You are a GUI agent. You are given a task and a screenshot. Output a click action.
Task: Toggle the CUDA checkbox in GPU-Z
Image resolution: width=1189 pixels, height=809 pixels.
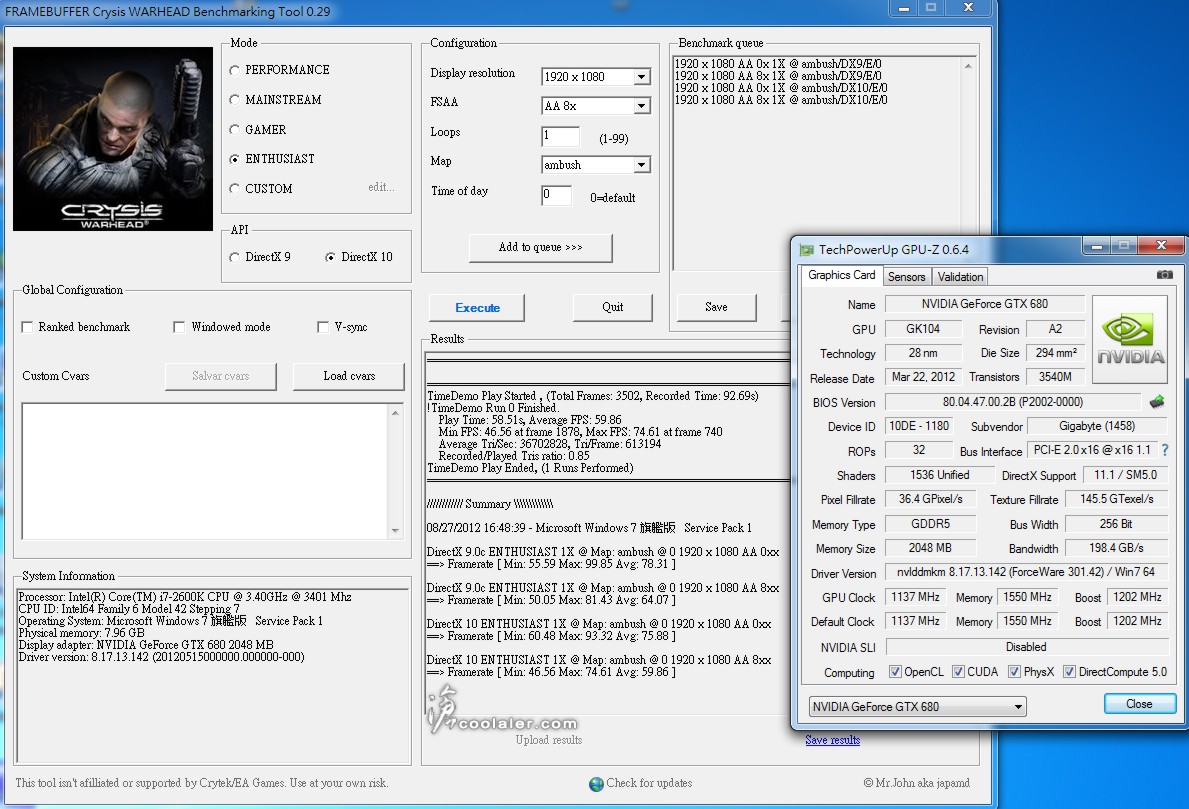coord(958,671)
